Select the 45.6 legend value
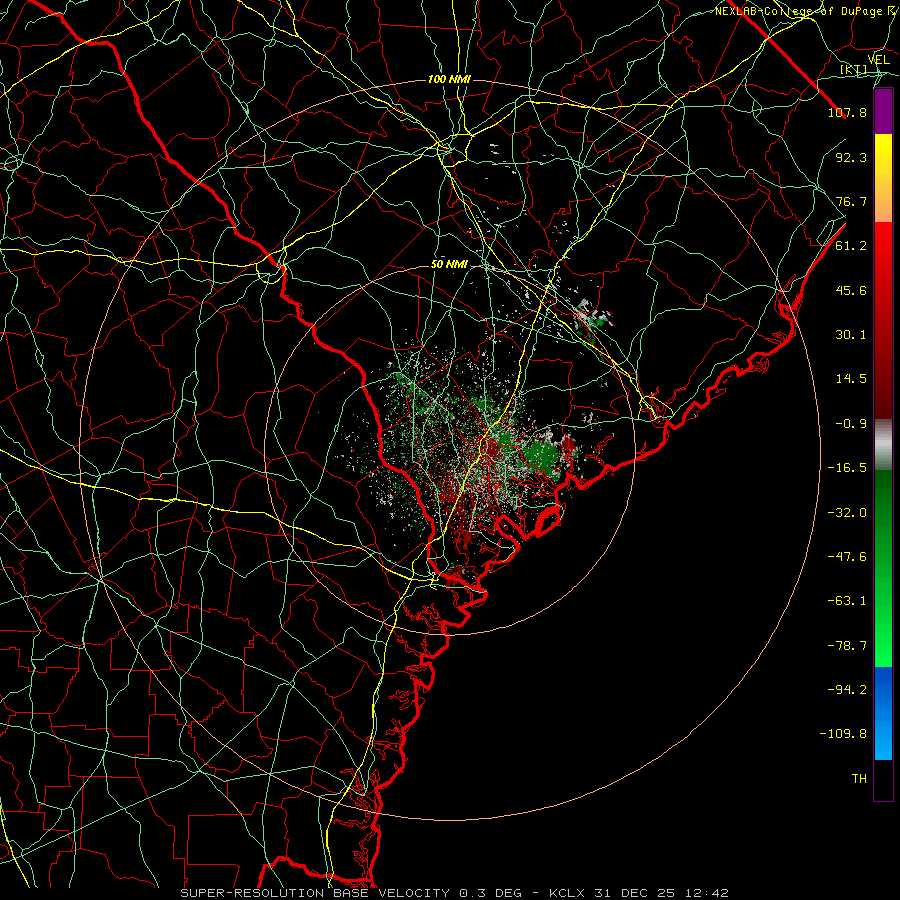900x900 pixels. (851, 290)
